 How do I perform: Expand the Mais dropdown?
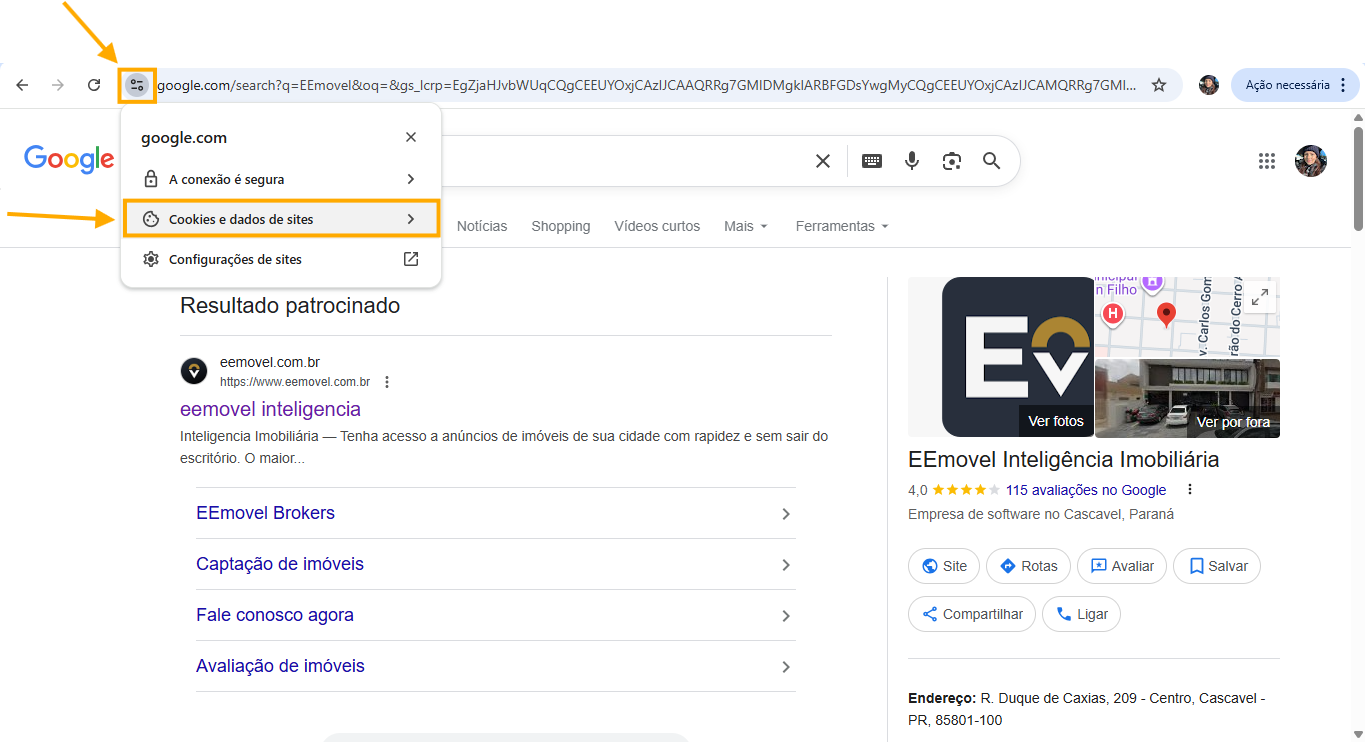click(x=746, y=226)
